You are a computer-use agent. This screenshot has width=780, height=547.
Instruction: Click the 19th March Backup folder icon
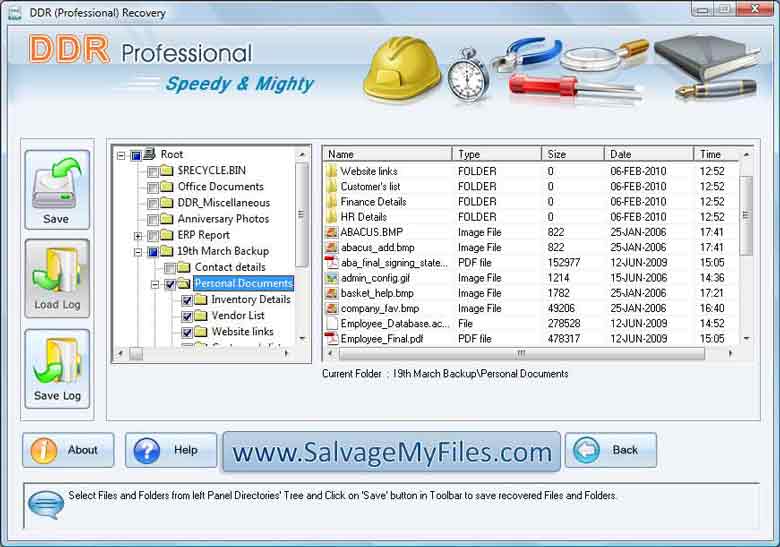(167, 251)
